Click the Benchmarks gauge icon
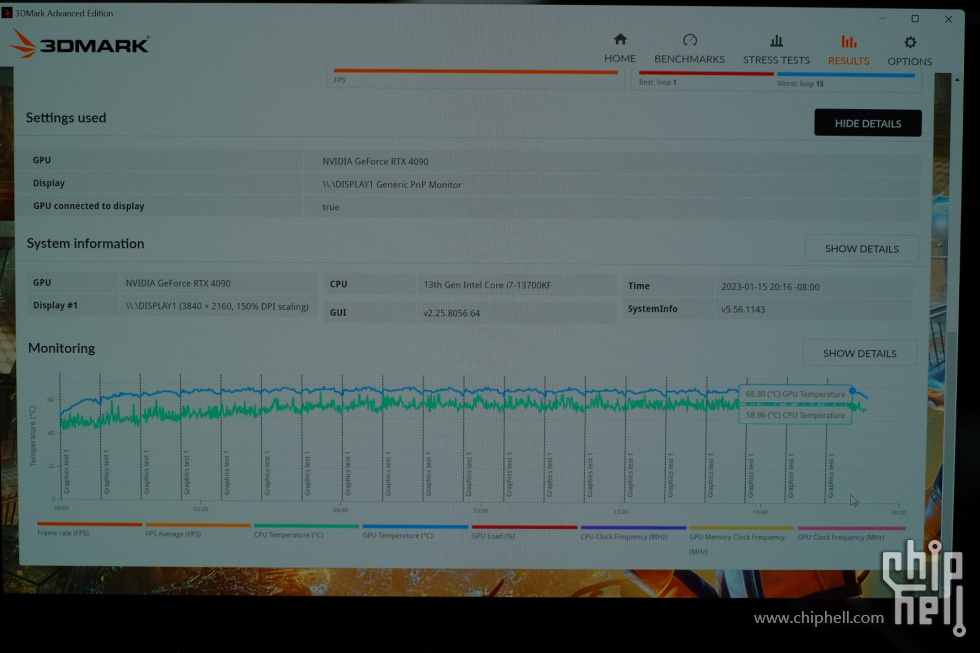Viewport: 980px width, 653px height. (x=689, y=40)
